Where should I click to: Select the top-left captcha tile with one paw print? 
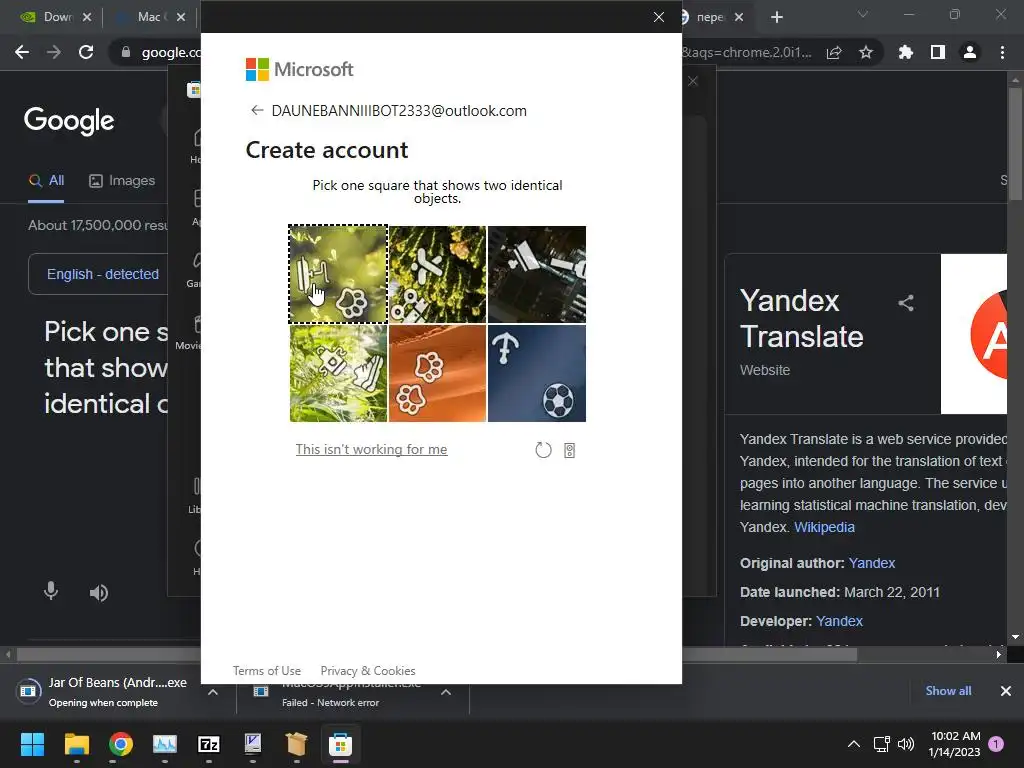click(338, 274)
